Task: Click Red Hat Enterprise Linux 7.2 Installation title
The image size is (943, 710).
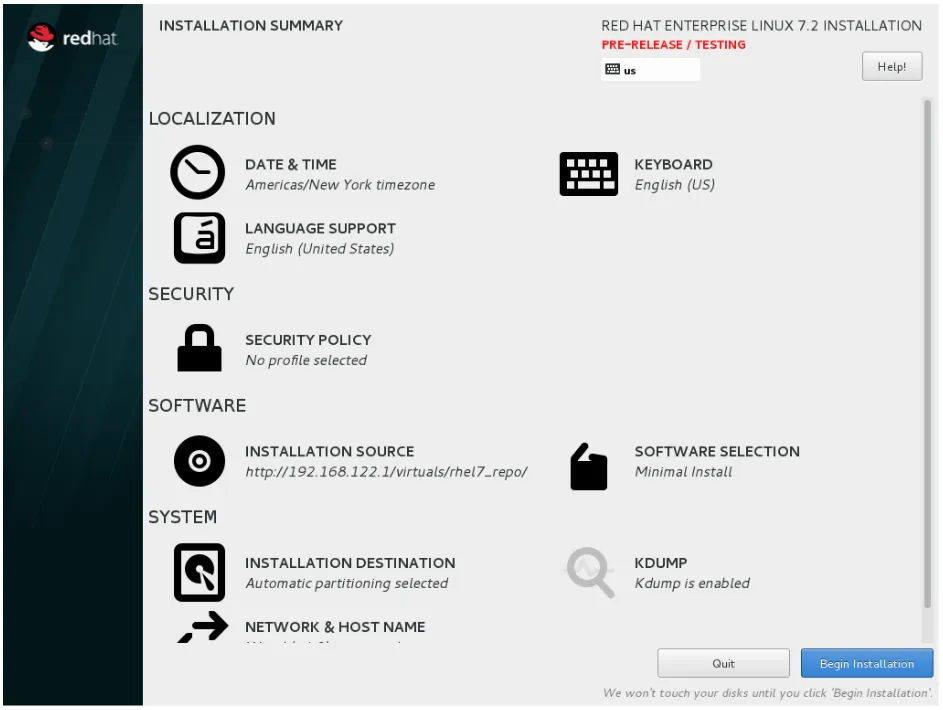Action: point(761,25)
